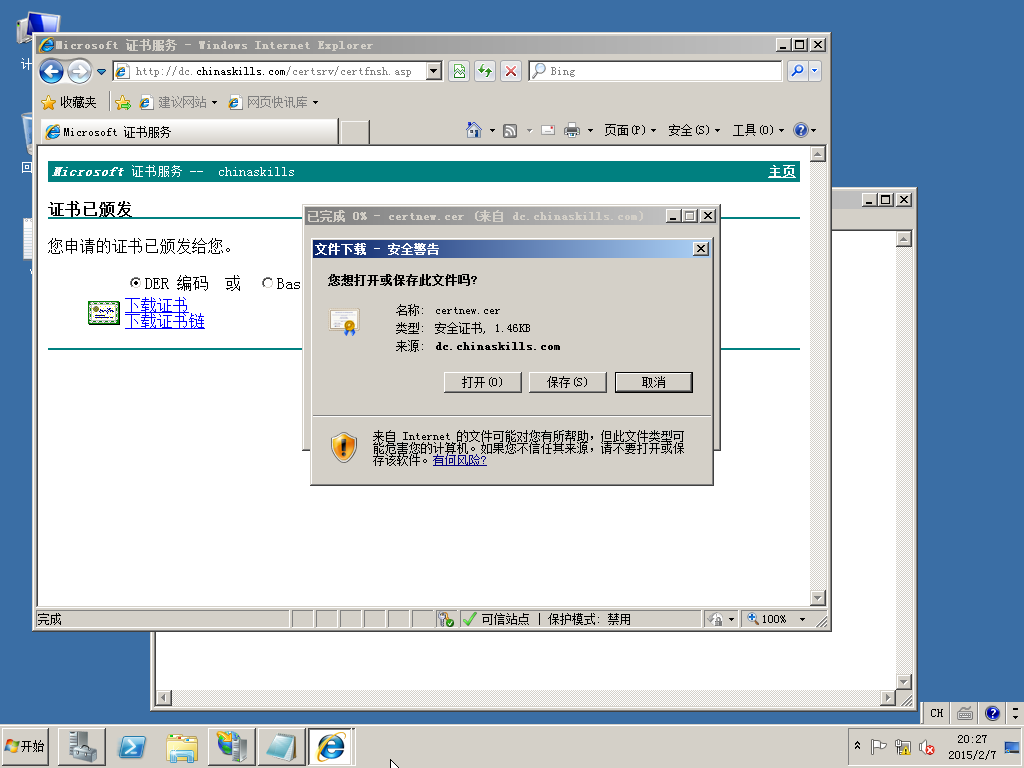Open the 页面(P) menu

pyautogui.click(x=630, y=131)
